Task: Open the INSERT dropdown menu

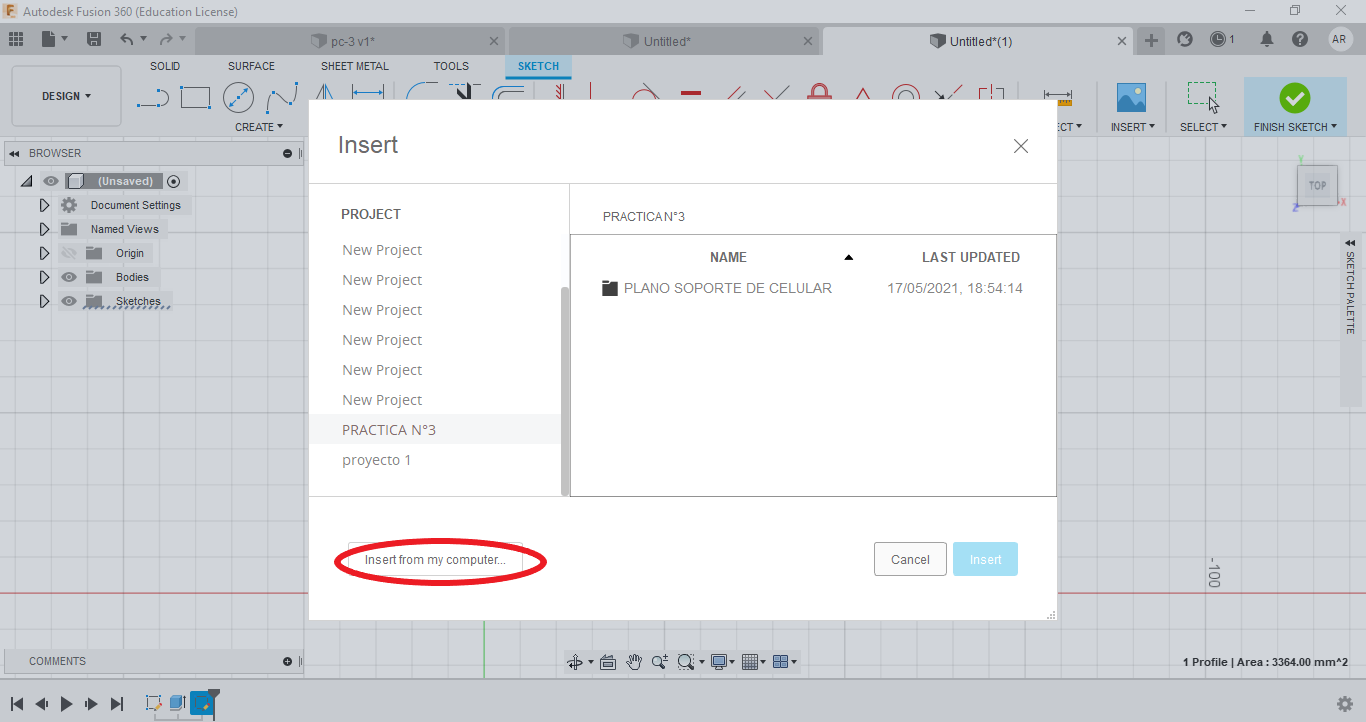Action: (x=1133, y=127)
